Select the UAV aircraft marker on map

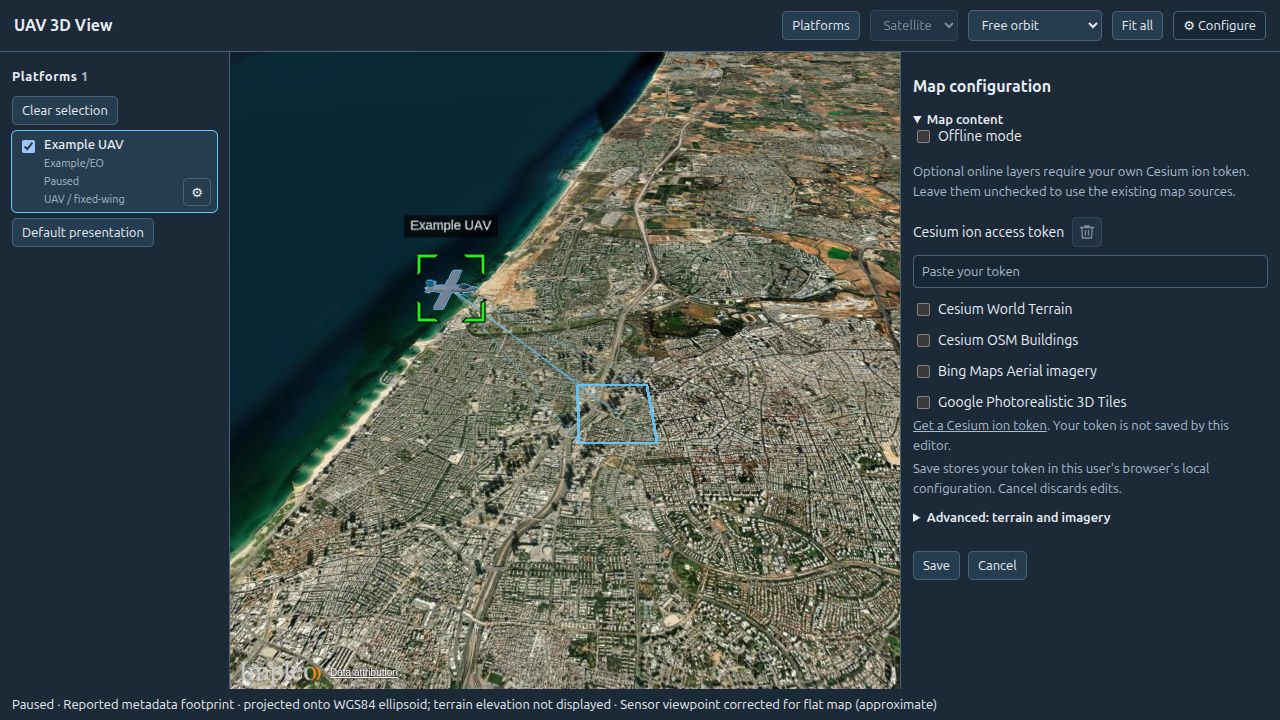coord(451,288)
